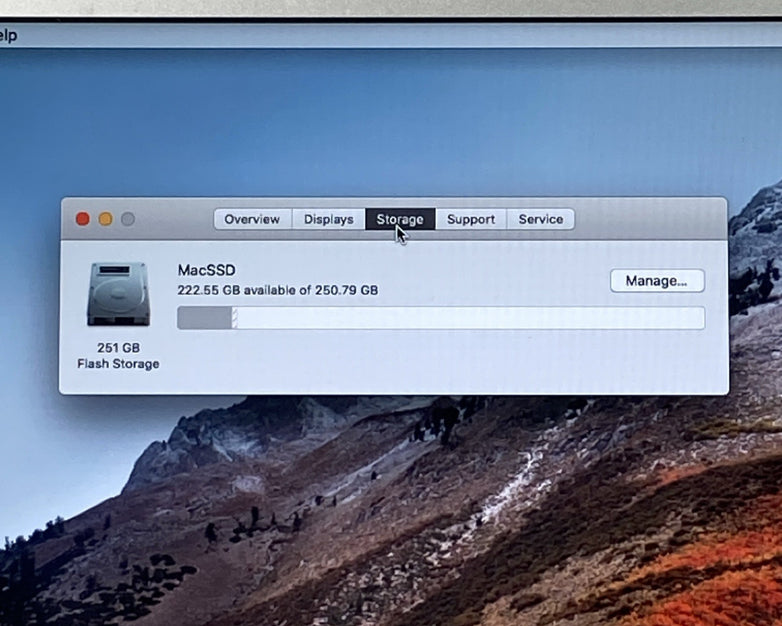Image resolution: width=782 pixels, height=626 pixels.
Task: Open the Displays tab
Action: 329,219
